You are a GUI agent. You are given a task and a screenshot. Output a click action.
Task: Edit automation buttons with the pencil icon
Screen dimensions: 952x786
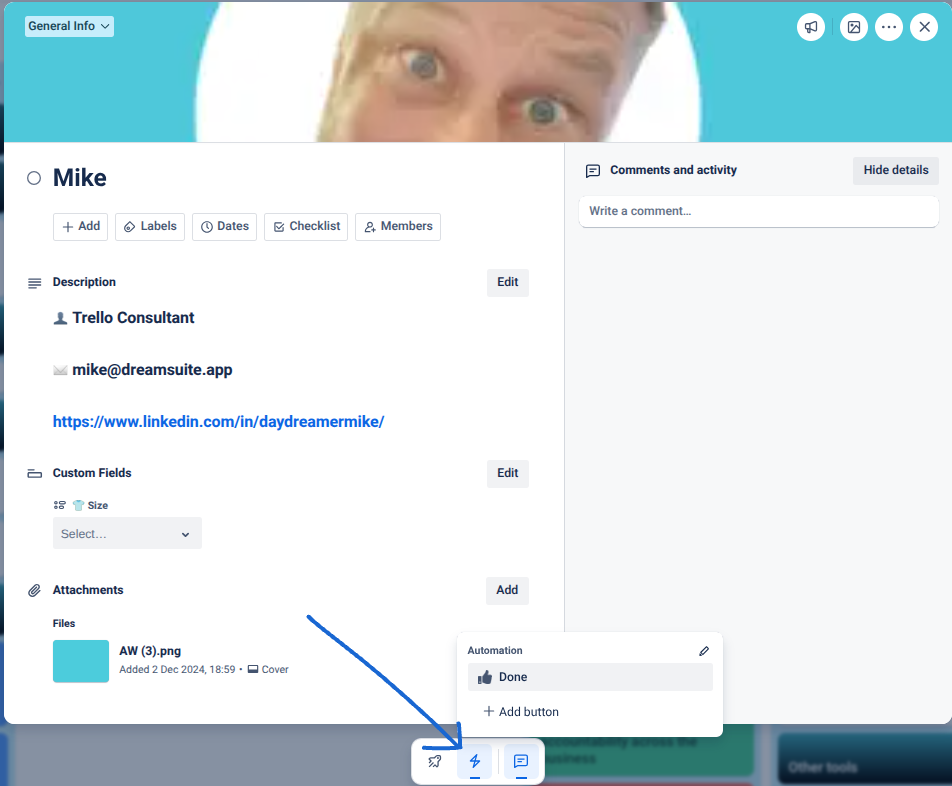tap(704, 650)
